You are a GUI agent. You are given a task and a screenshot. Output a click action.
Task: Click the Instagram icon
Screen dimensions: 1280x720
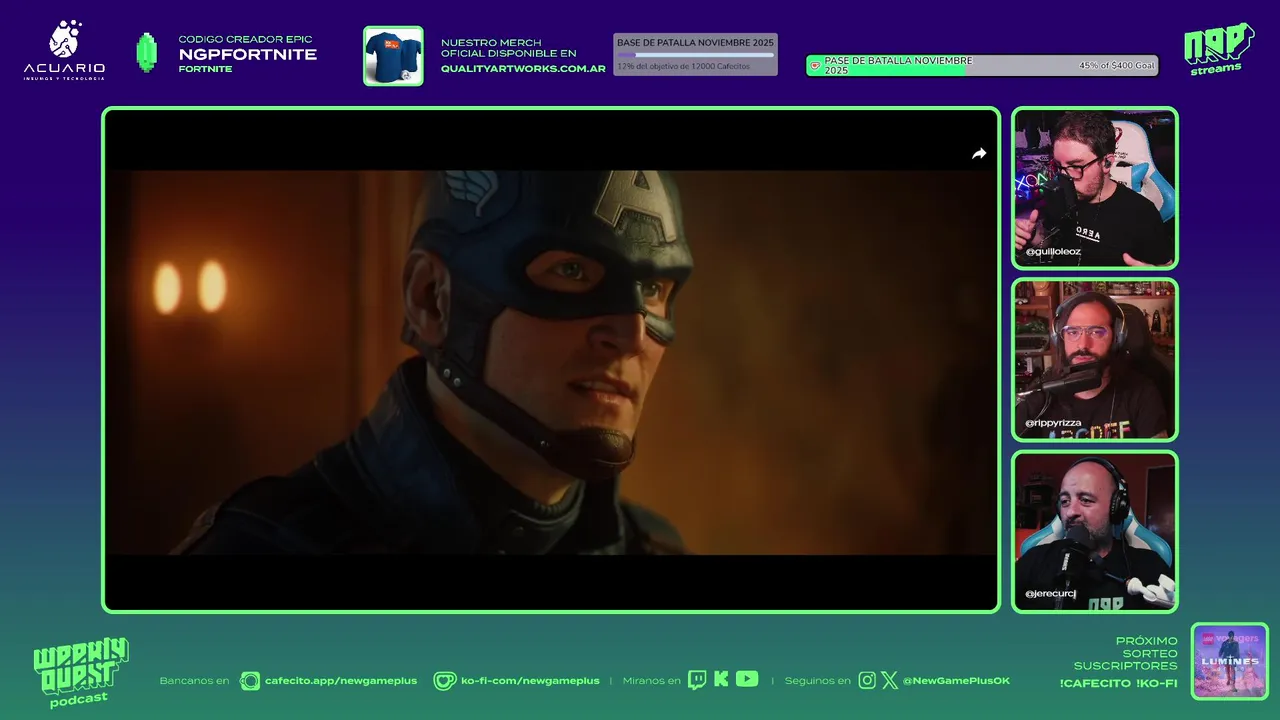point(867,681)
